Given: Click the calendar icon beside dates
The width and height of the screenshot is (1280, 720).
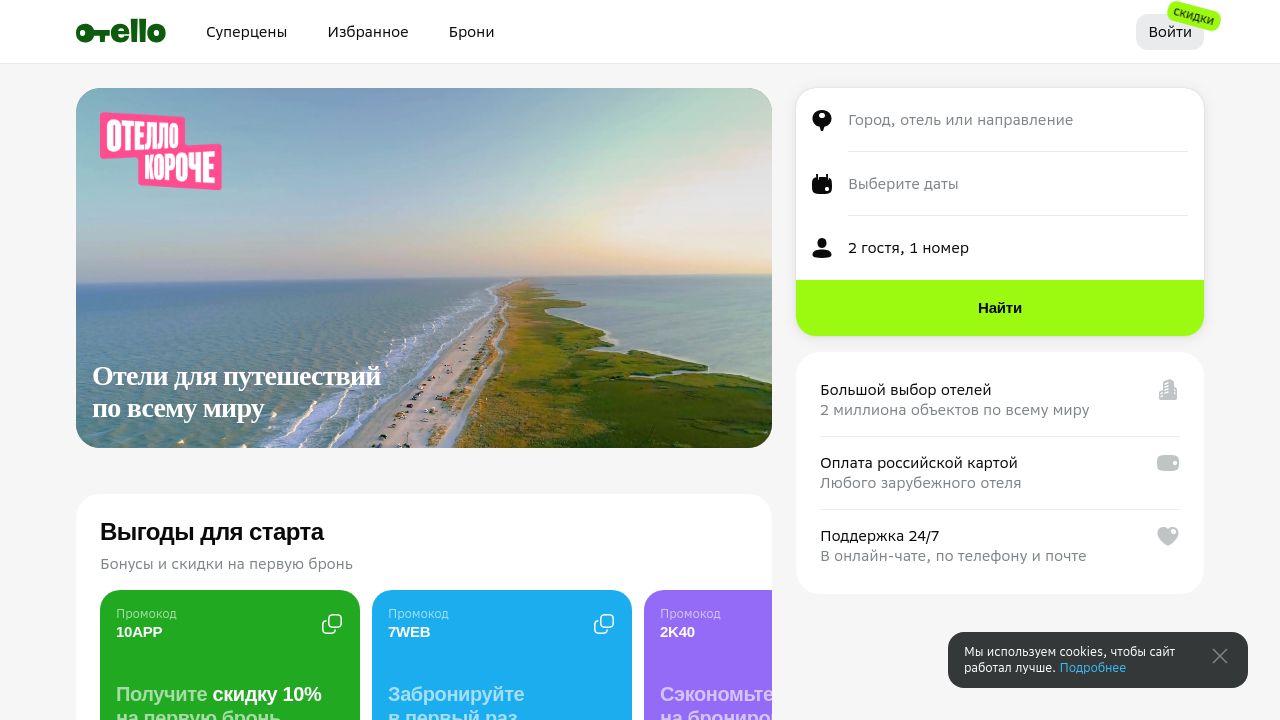Looking at the screenshot, I should 822,184.
